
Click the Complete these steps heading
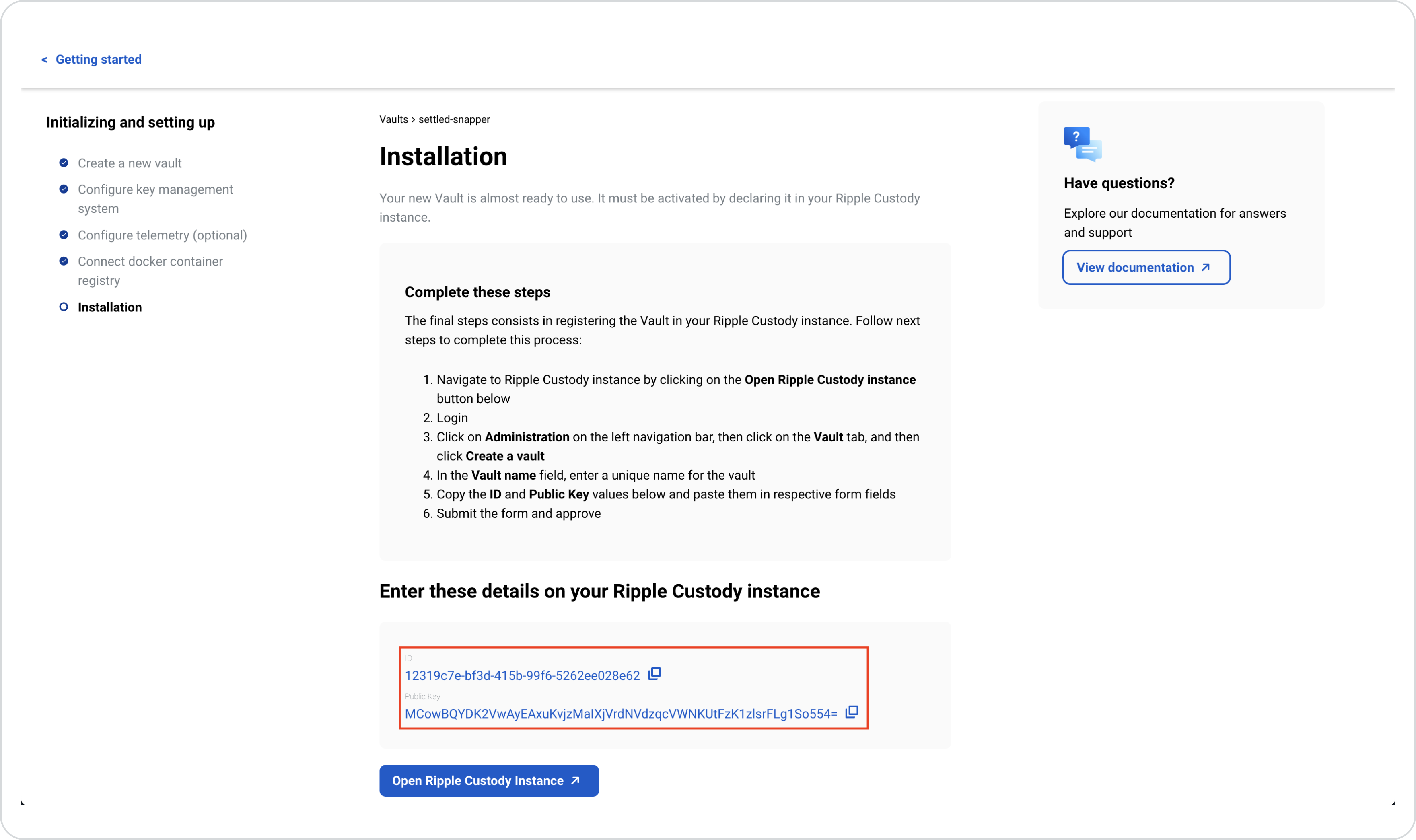point(477,292)
